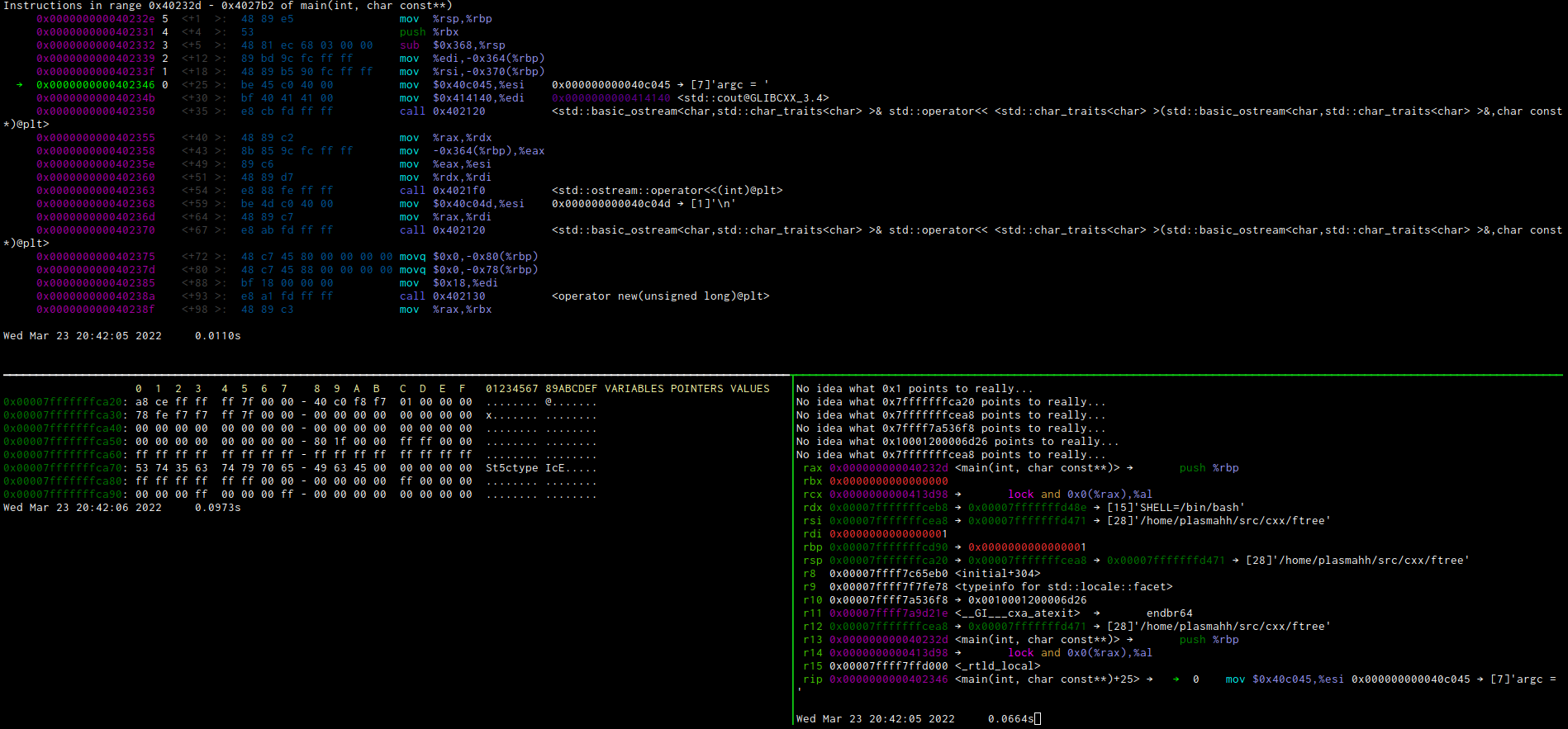Click timestamp 0.0973s in memory pane
This screenshot has width=1568, height=729.
217,508
